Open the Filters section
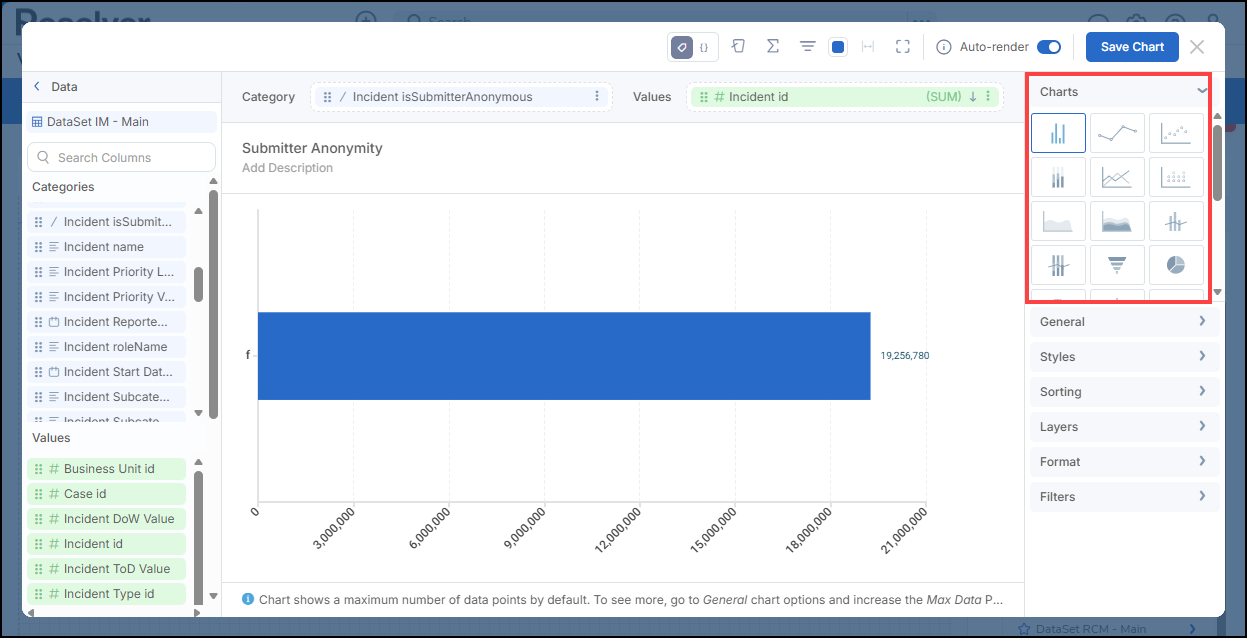Image resolution: width=1247 pixels, height=638 pixels. (x=1123, y=497)
